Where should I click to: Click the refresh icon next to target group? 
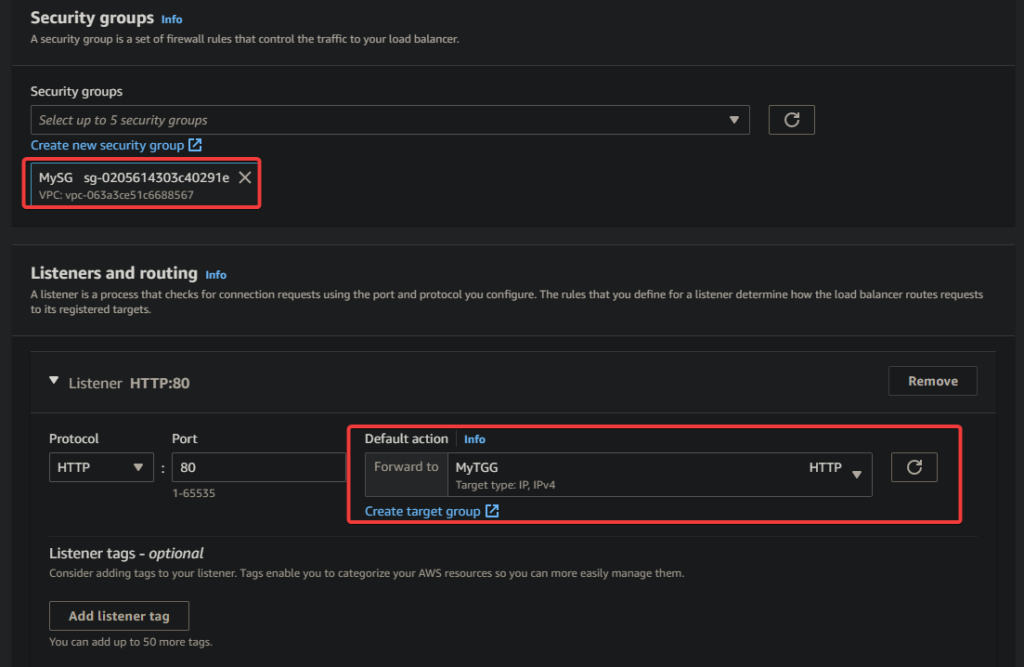point(913,467)
